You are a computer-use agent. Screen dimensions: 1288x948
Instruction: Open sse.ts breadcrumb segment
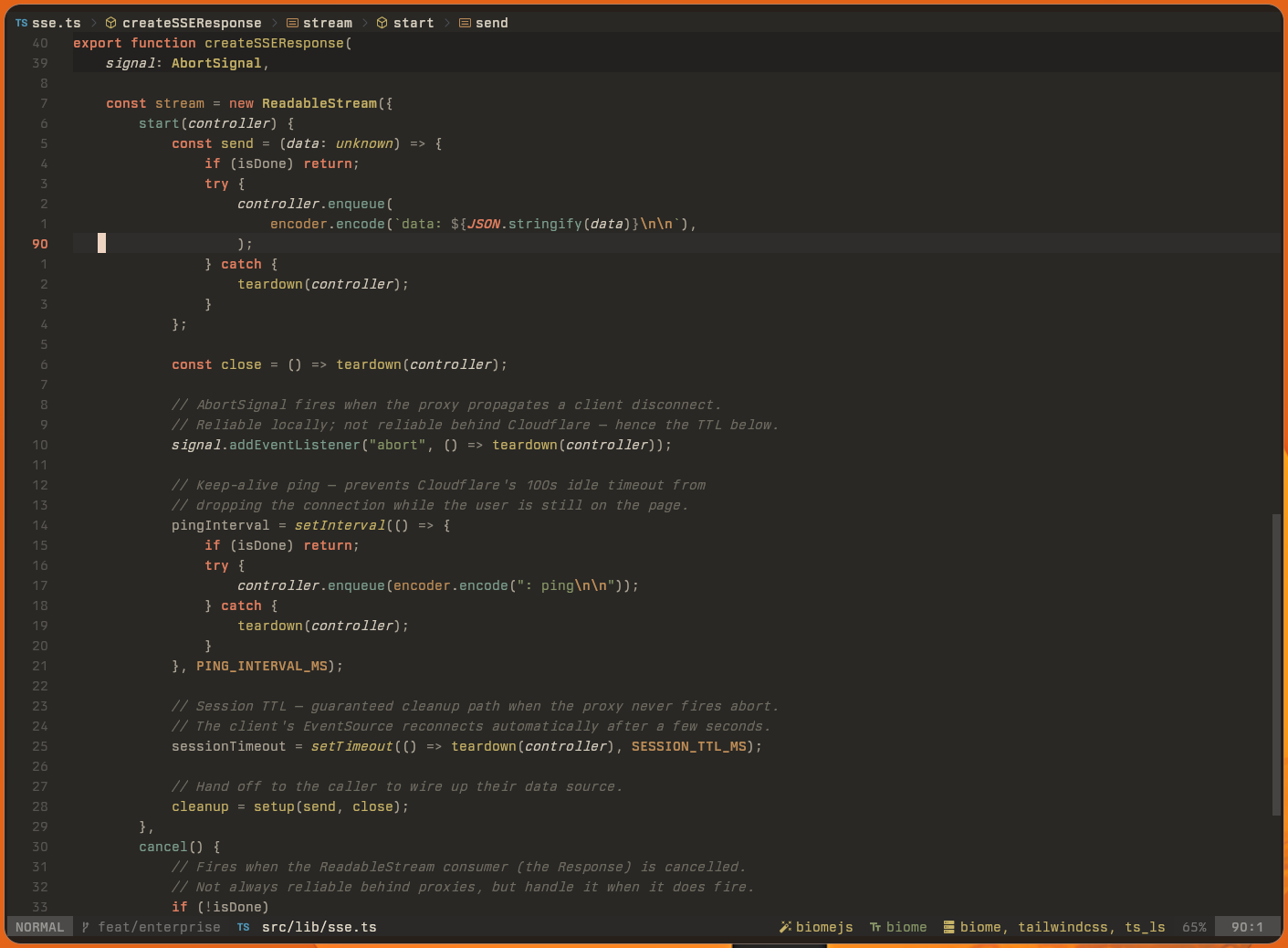(57, 23)
